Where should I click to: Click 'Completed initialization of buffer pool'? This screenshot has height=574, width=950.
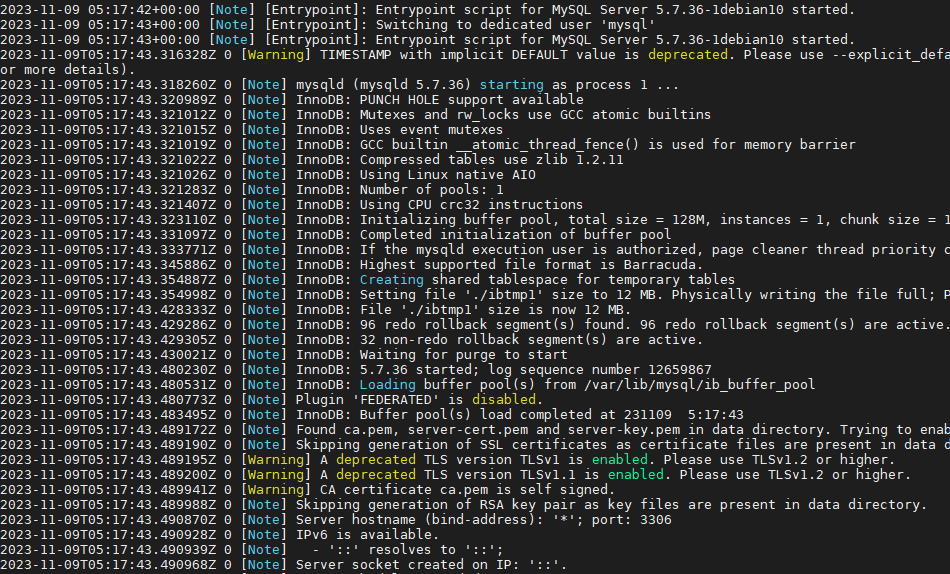pyautogui.click(x=515, y=235)
